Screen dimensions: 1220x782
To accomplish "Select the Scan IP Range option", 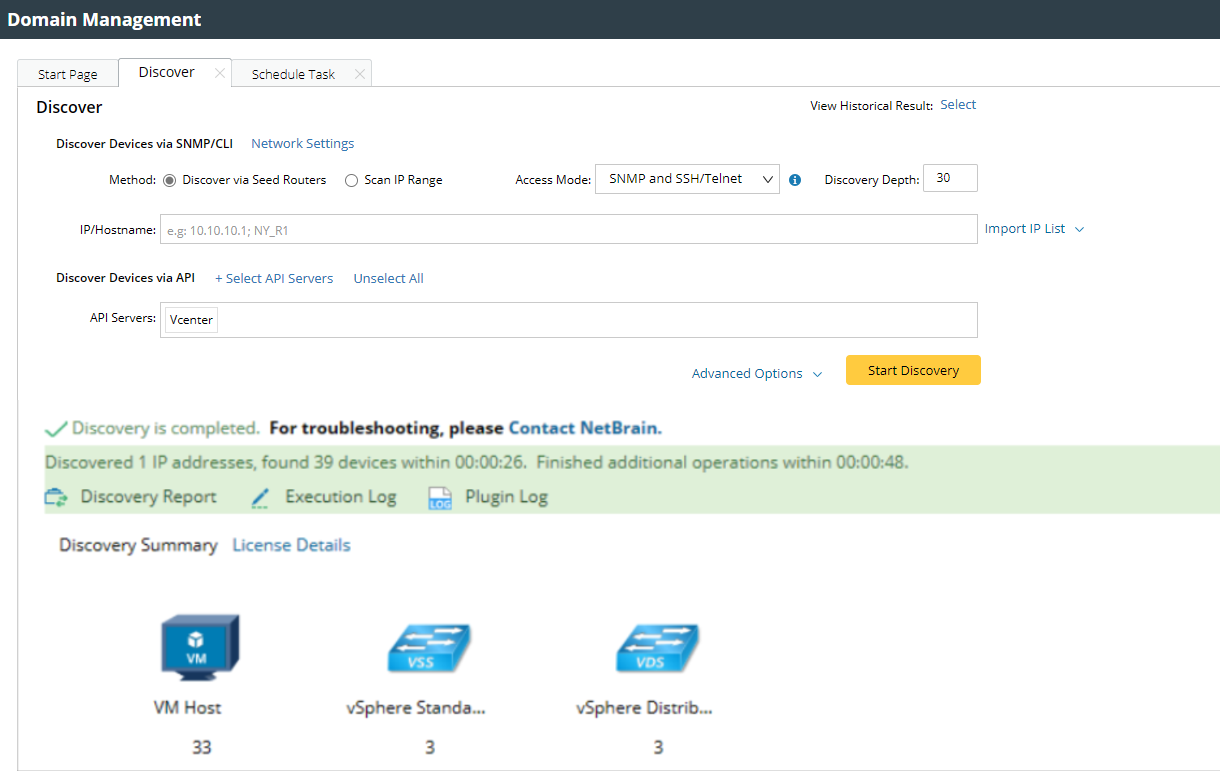I will [351, 180].
